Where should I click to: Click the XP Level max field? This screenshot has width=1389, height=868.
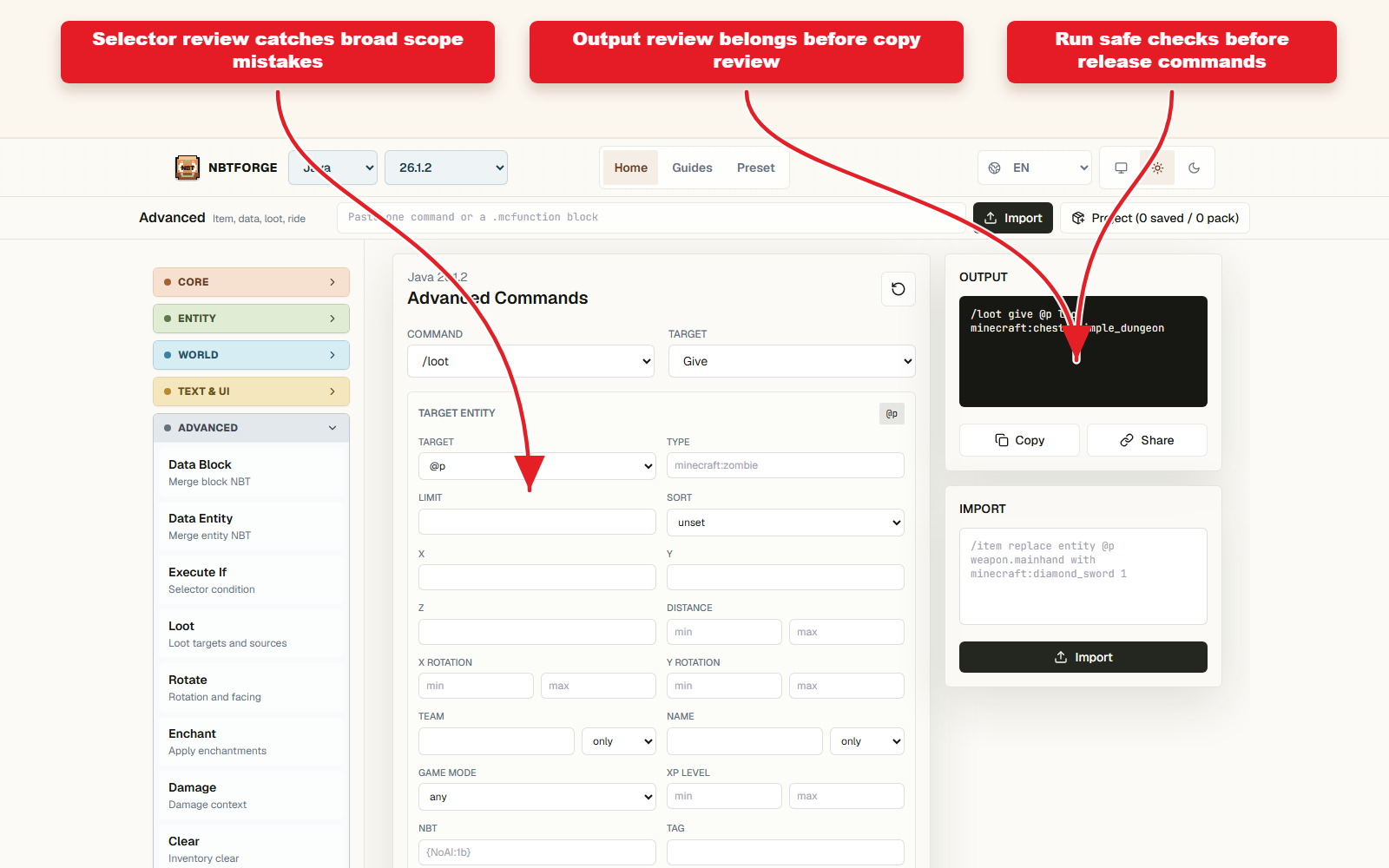846,796
